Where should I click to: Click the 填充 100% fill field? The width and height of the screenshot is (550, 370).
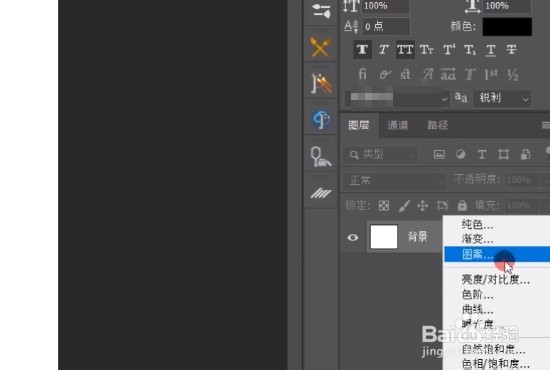click(x=521, y=206)
